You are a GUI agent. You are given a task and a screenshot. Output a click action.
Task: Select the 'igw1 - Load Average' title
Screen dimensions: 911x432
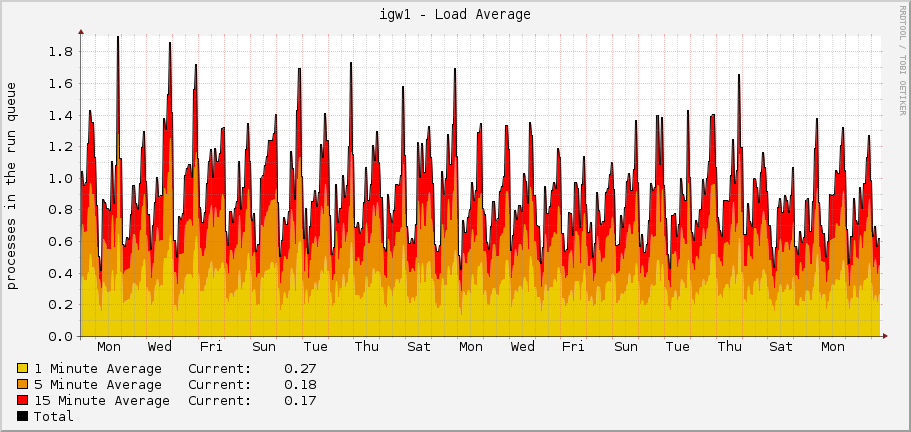click(x=455, y=15)
